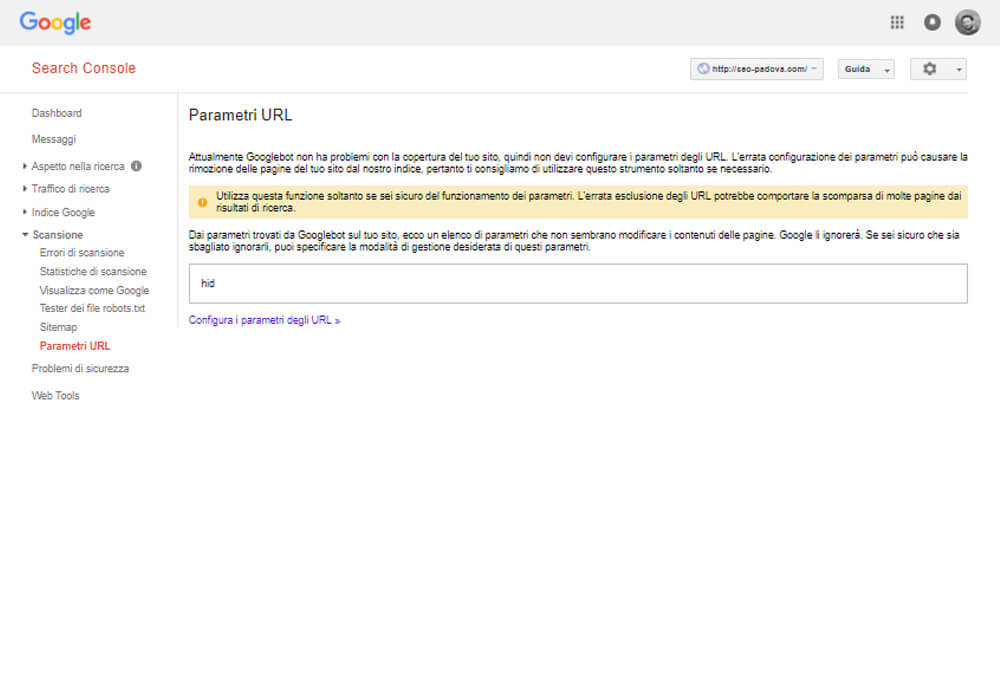Open the Guida help dropdown
This screenshot has height=682, width=1000.
[x=866, y=69]
